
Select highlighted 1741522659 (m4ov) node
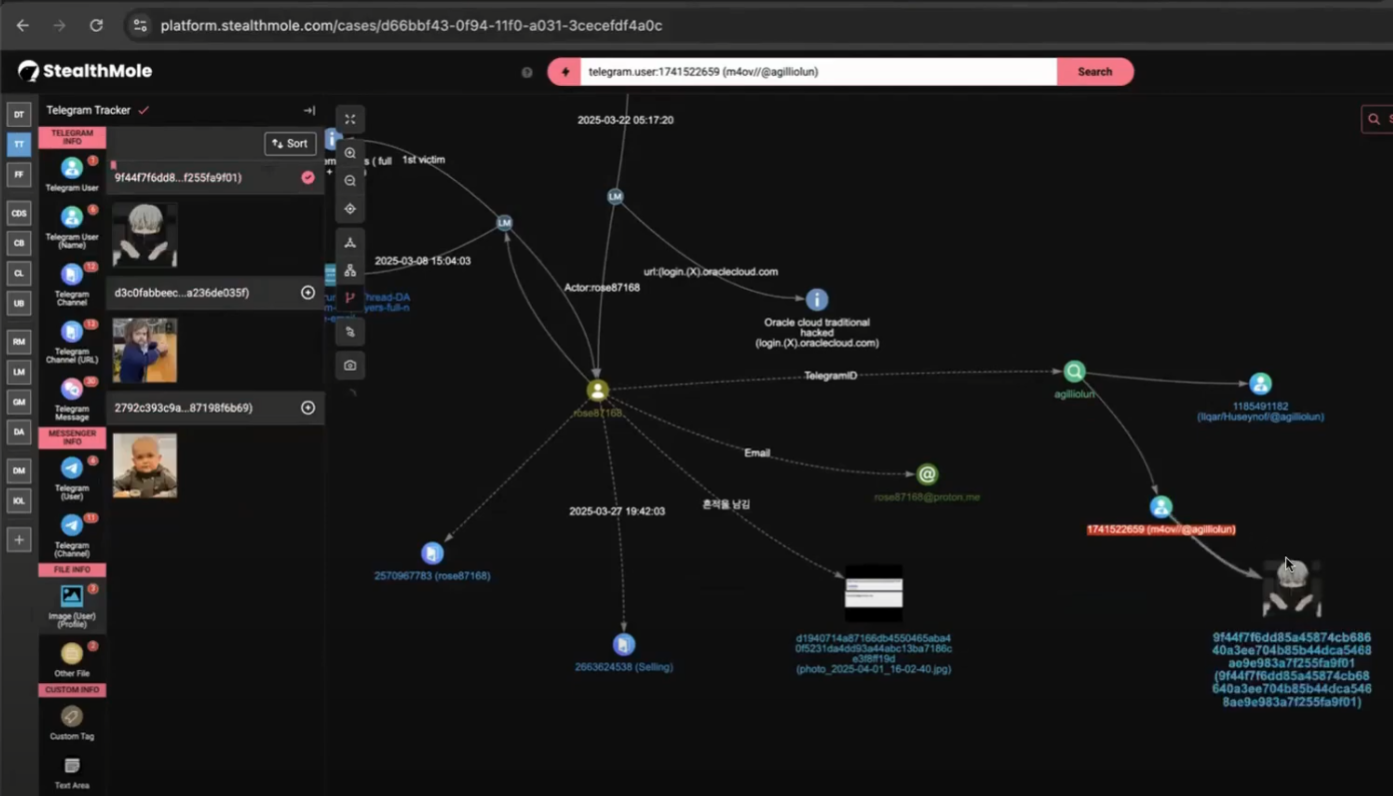(x=1160, y=507)
